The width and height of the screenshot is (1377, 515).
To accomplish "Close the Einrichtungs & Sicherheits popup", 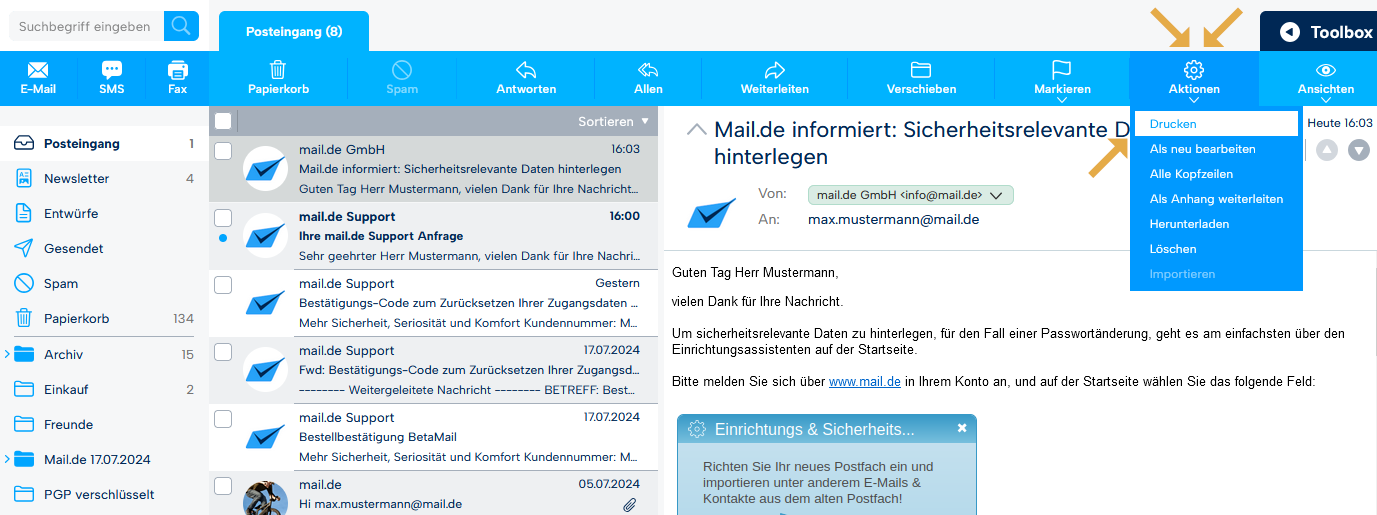I will (962, 428).
